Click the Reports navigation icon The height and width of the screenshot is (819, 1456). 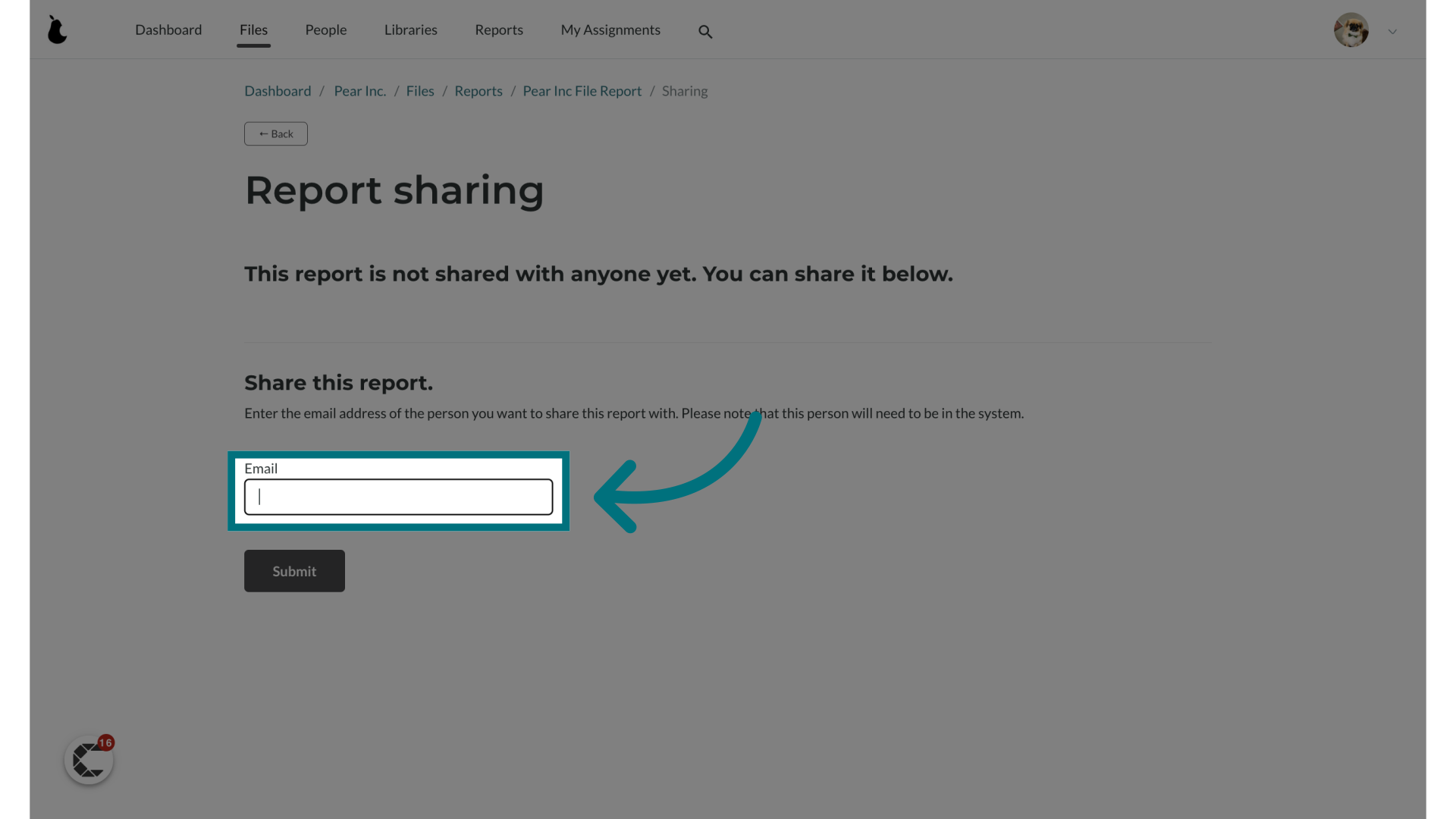pyautogui.click(x=499, y=29)
